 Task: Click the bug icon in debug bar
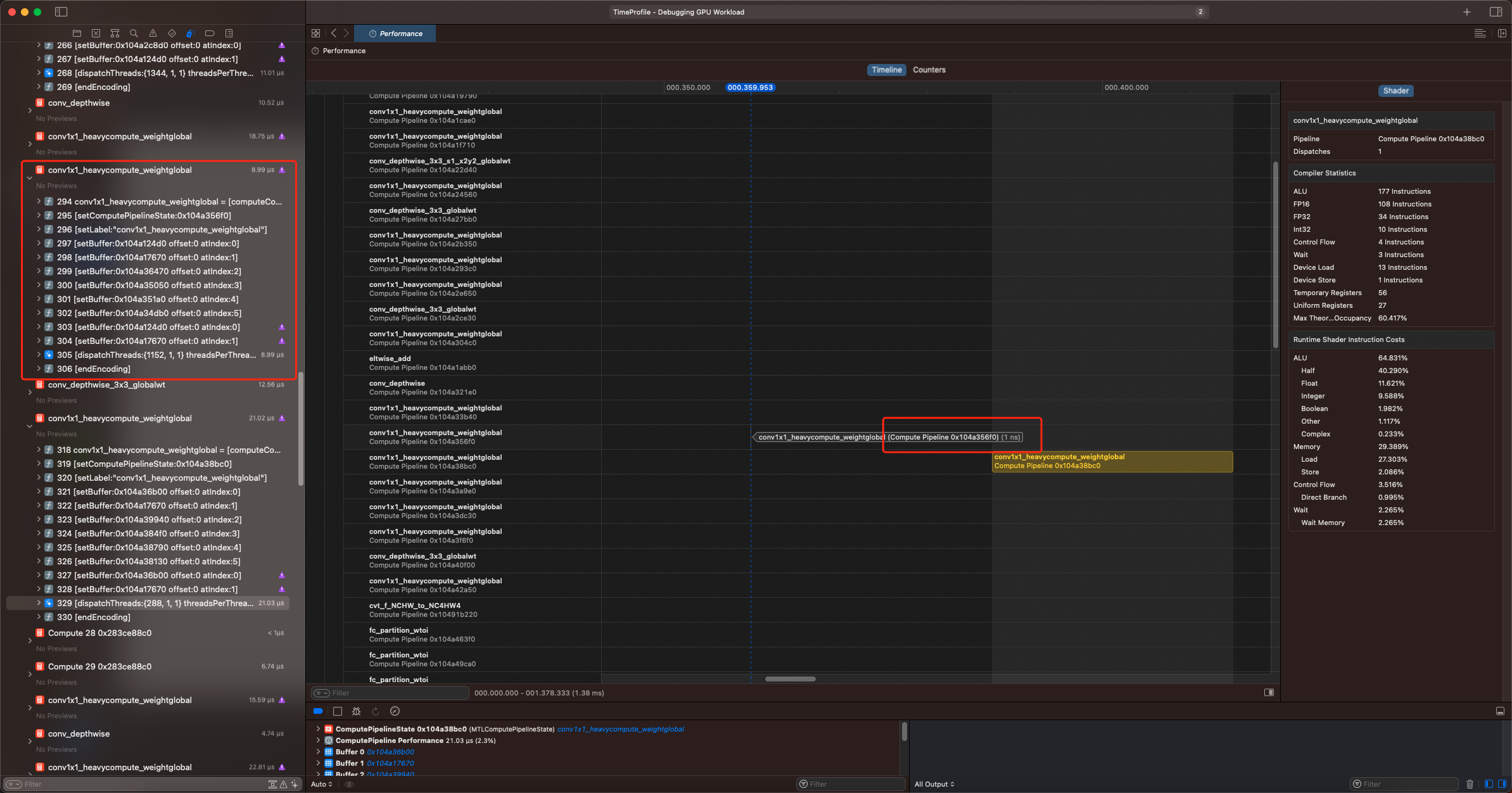tap(357, 711)
